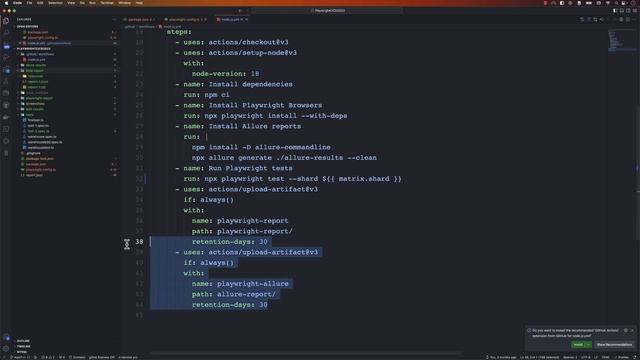Collapse the OPEN EDITORS section
Image resolution: width=640 pixels, height=360 pixels.
[28, 27]
